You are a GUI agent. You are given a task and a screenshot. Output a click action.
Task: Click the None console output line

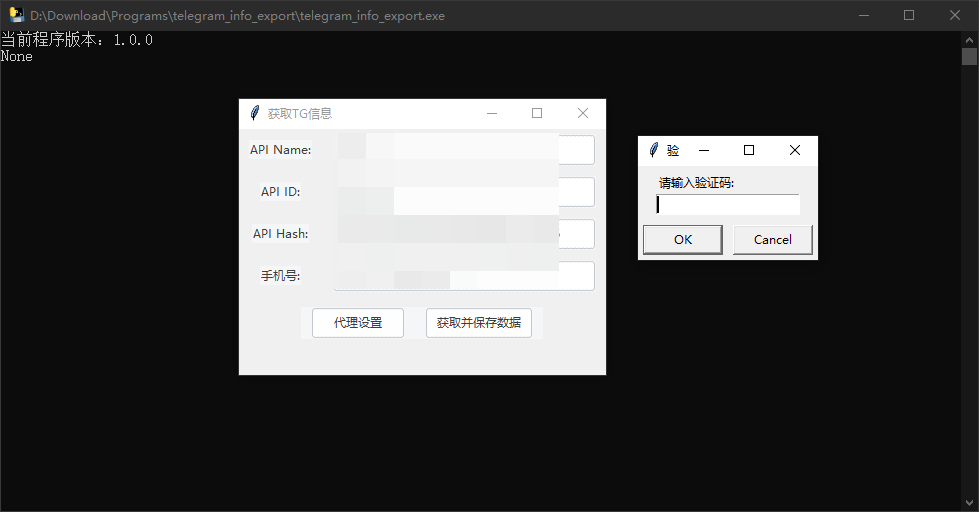point(17,56)
